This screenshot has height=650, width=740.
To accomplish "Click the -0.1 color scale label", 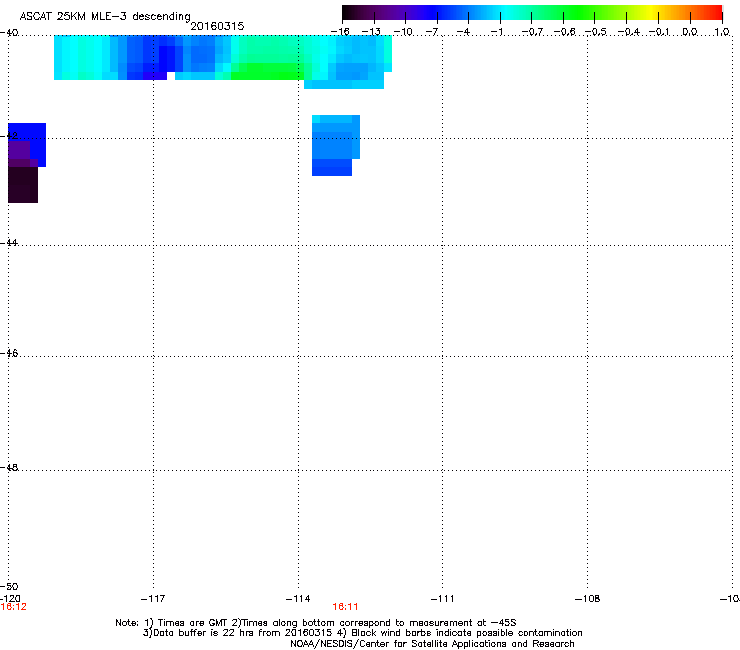I will coord(659,32).
